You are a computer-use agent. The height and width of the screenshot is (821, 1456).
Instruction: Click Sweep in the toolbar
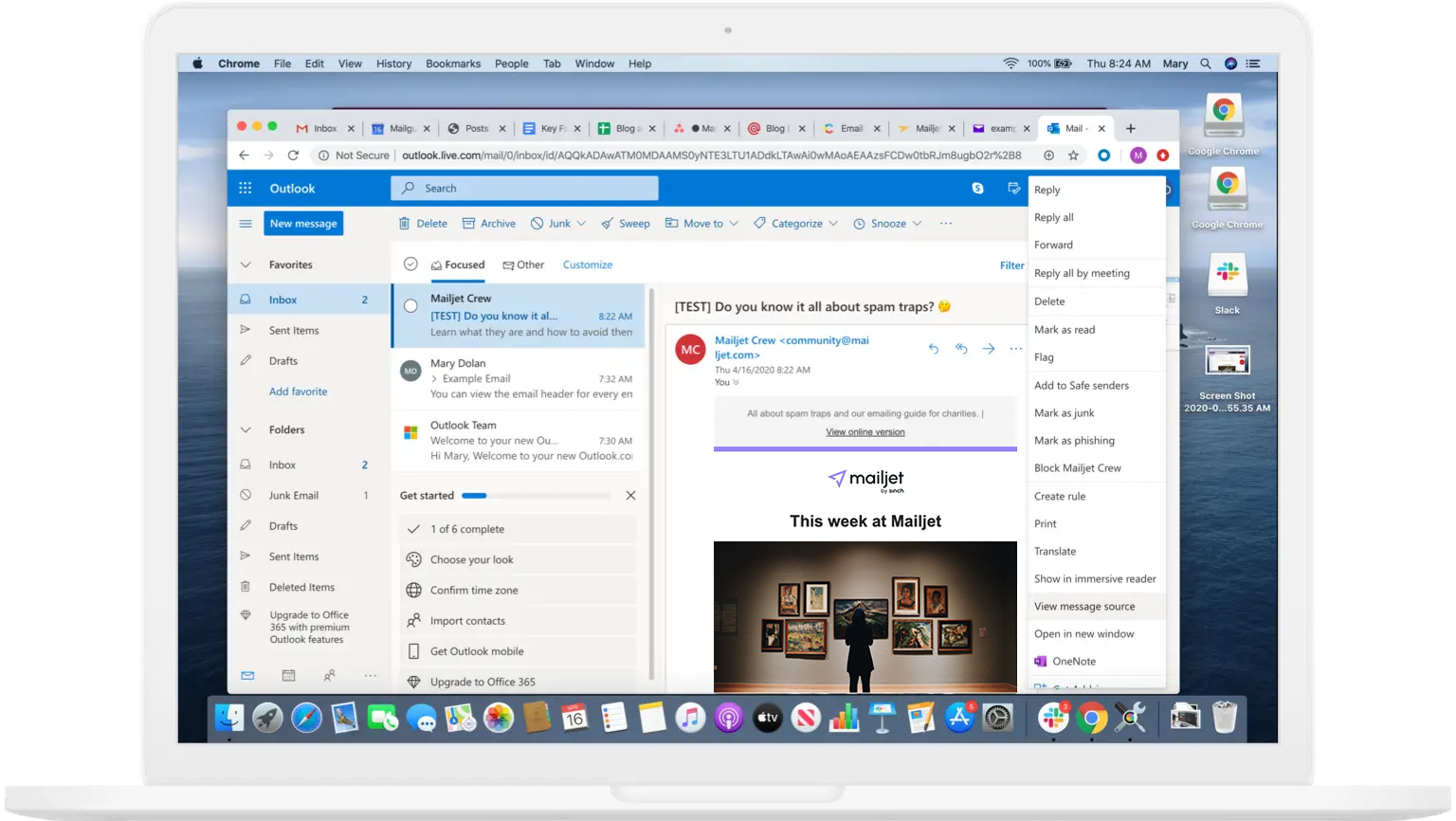point(626,224)
